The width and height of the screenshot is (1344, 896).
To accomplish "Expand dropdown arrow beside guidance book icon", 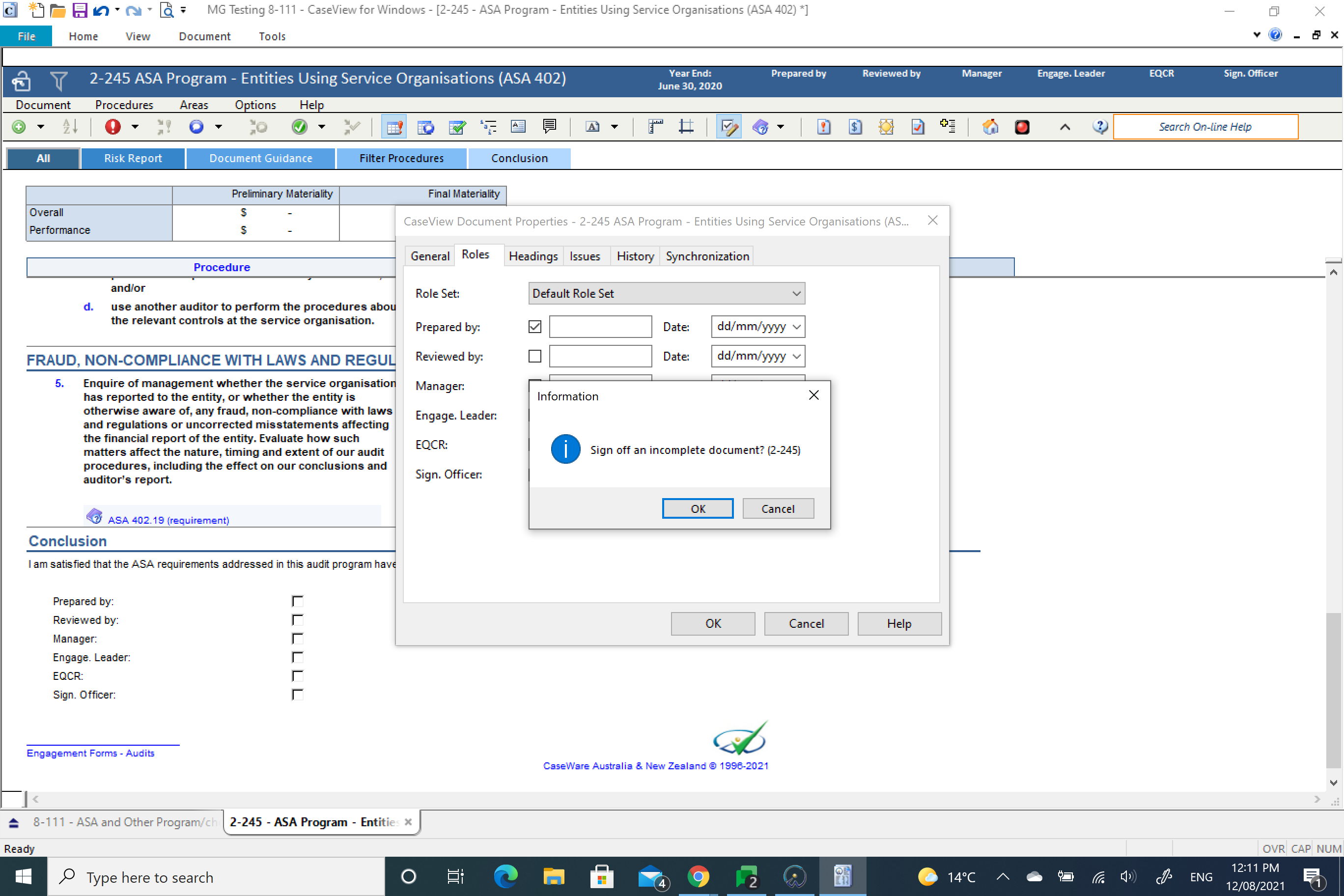I will (x=780, y=127).
